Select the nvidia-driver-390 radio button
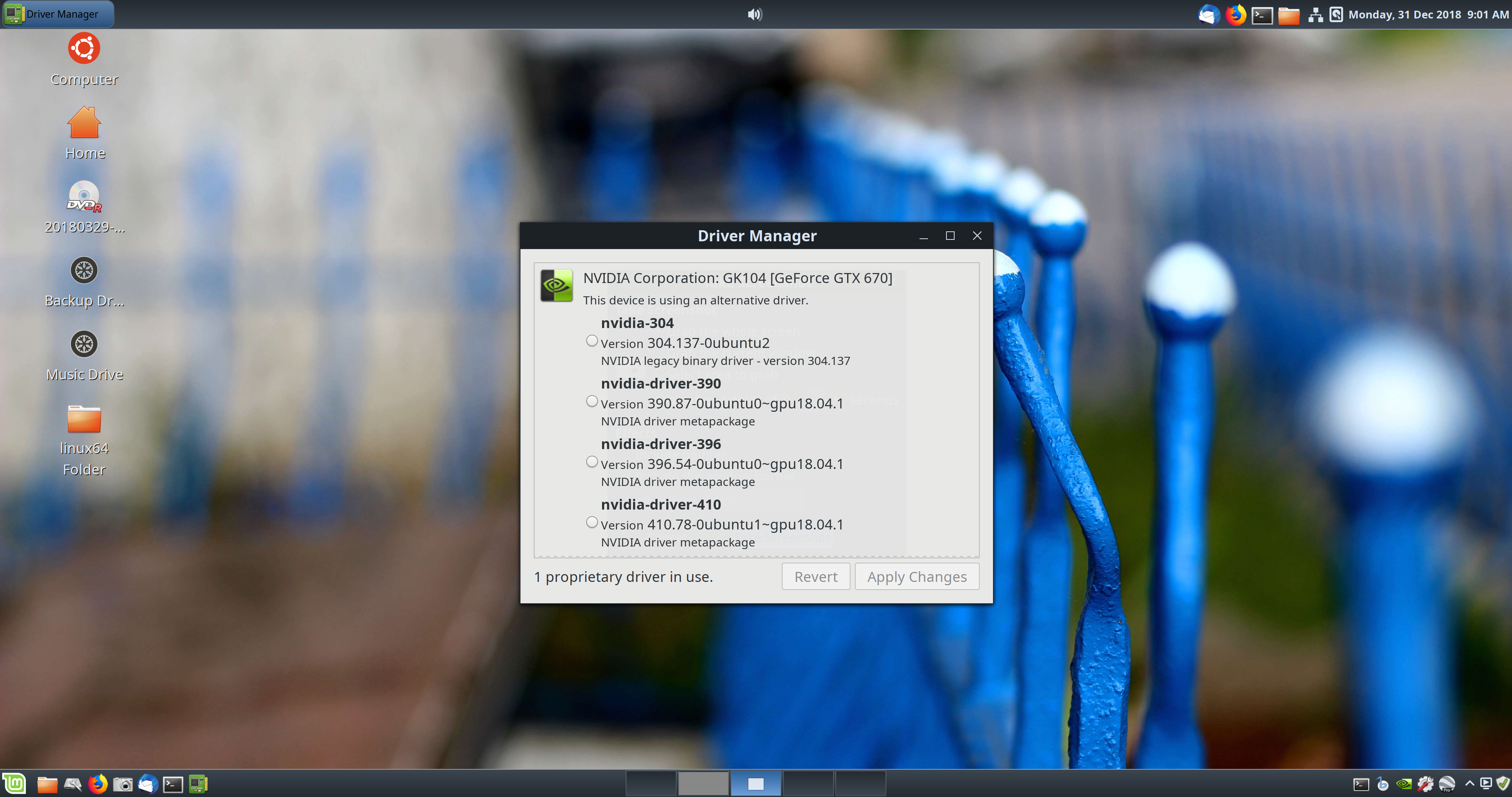This screenshot has height=797, width=1512. tap(592, 401)
